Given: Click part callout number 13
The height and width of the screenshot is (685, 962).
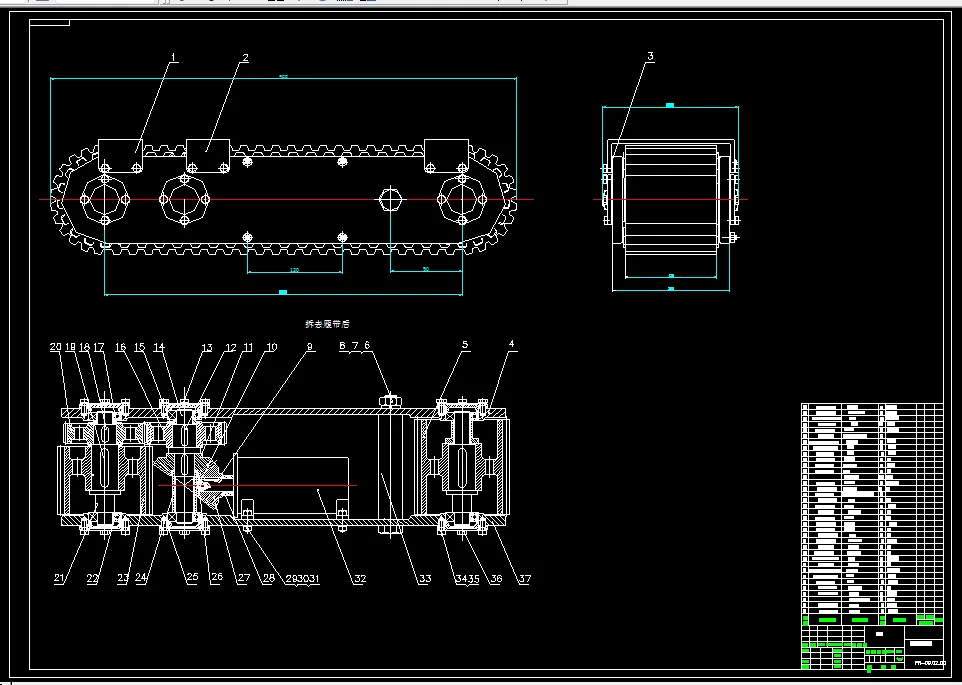Looking at the screenshot, I should (x=207, y=348).
